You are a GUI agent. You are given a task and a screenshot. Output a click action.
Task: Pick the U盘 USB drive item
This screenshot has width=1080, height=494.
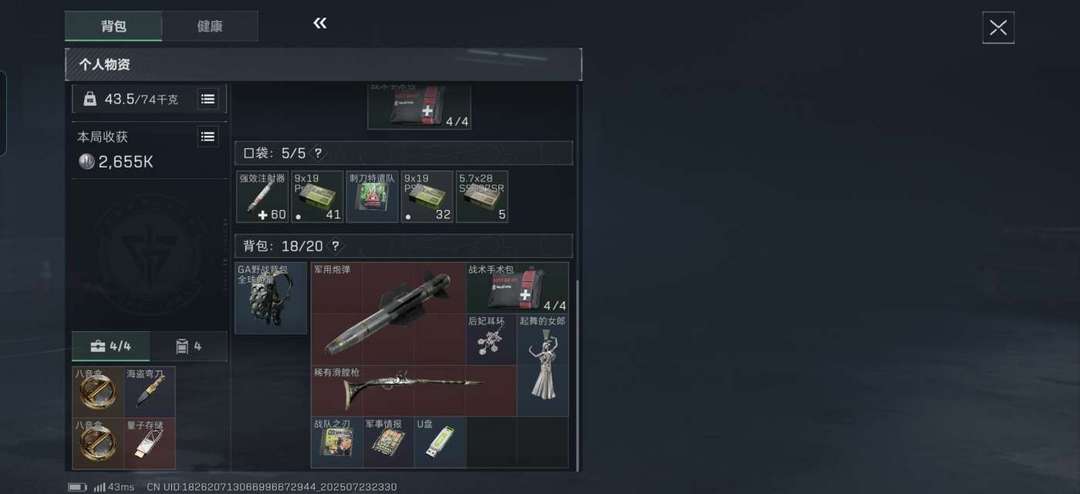click(440, 442)
